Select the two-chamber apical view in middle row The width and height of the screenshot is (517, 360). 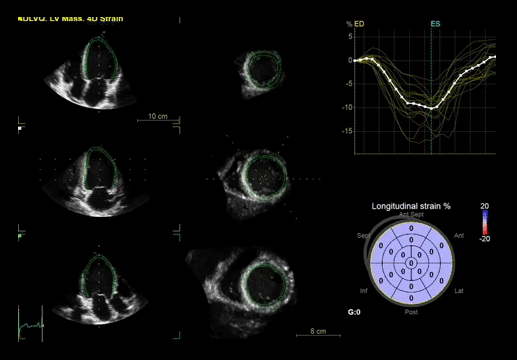point(95,182)
